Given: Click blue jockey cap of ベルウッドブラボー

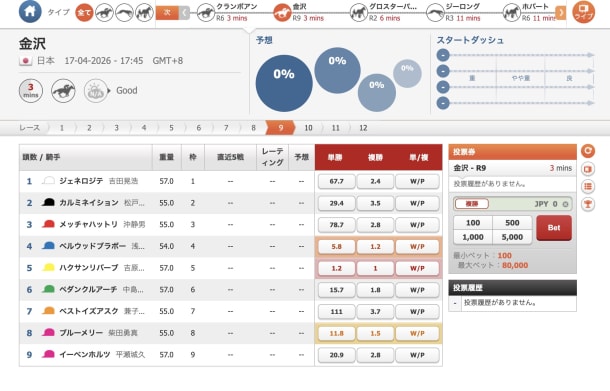Looking at the screenshot, I should click(x=48, y=245).
